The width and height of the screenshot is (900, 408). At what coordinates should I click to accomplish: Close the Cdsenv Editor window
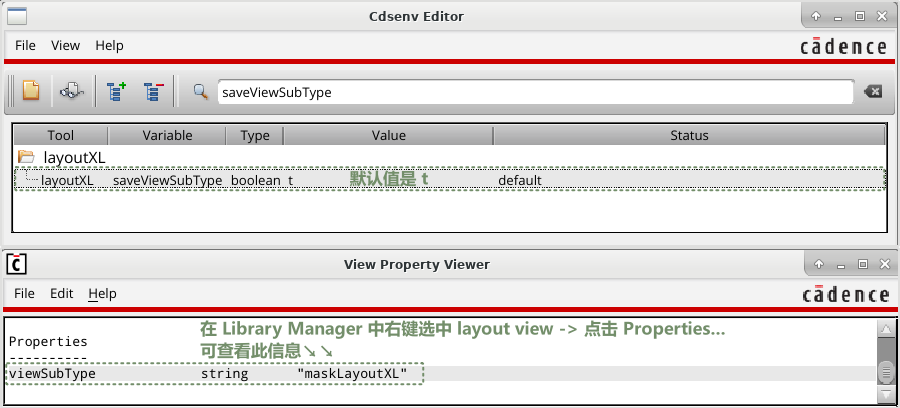[882, 16]
